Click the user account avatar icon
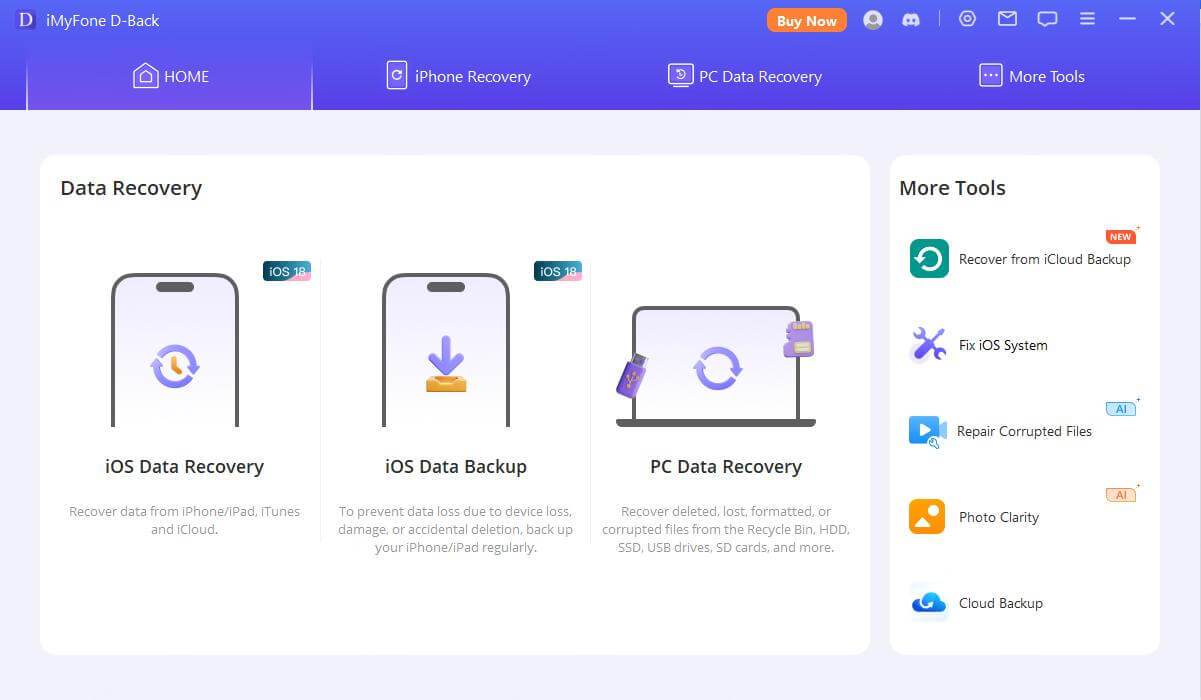This screenshot has width=1201, height=700. coord(873,20)
